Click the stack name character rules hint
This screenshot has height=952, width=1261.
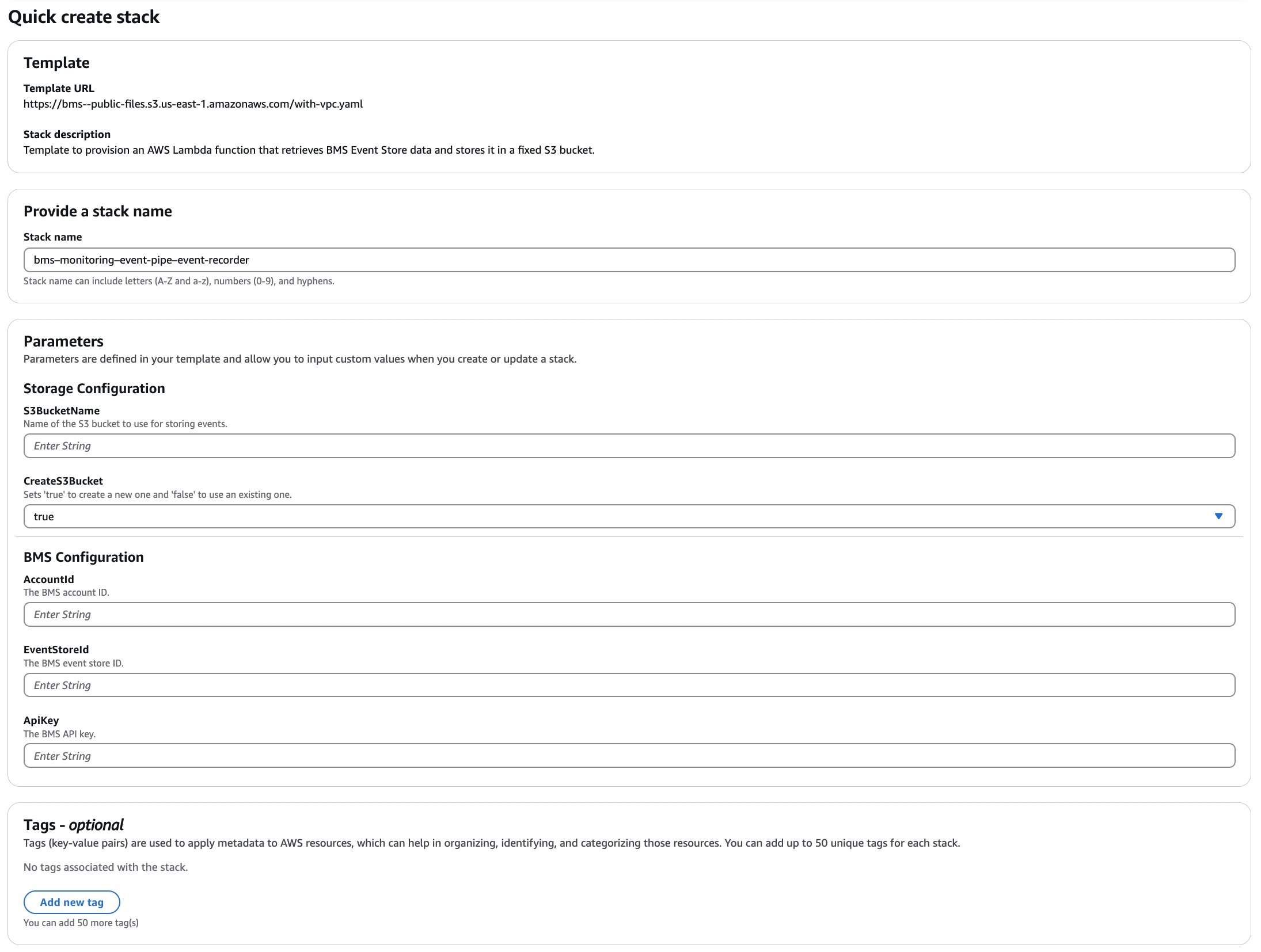(x=178, y=281)
